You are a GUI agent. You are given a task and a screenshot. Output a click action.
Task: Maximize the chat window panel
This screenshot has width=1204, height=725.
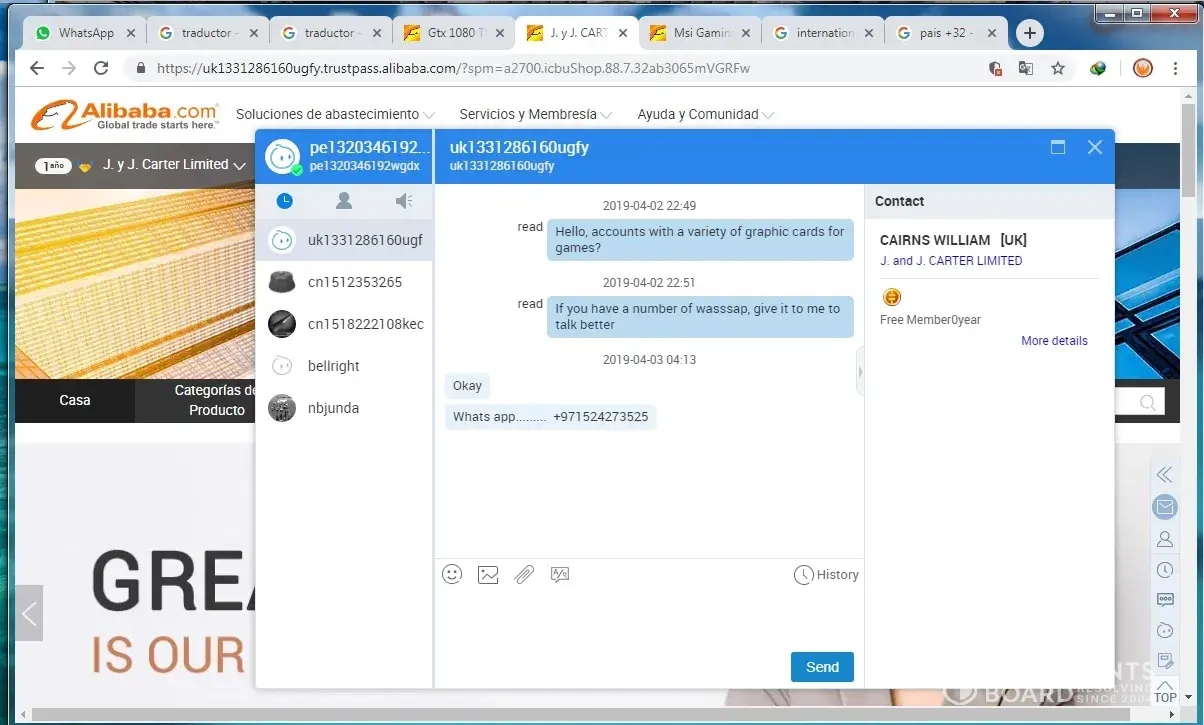(x=1058, y=147)
